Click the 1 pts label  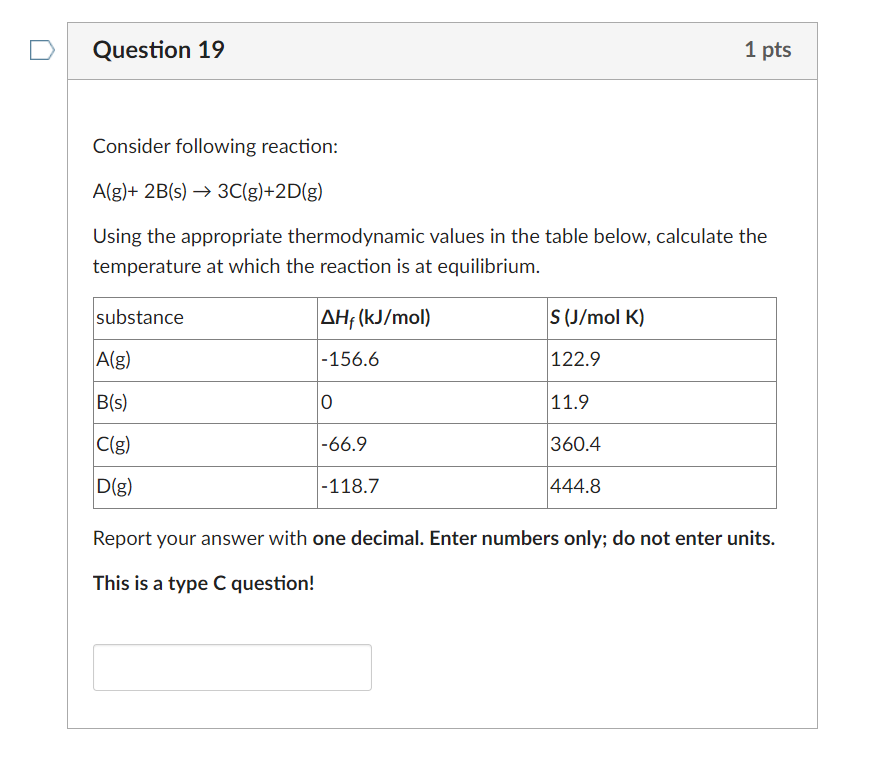768,49
